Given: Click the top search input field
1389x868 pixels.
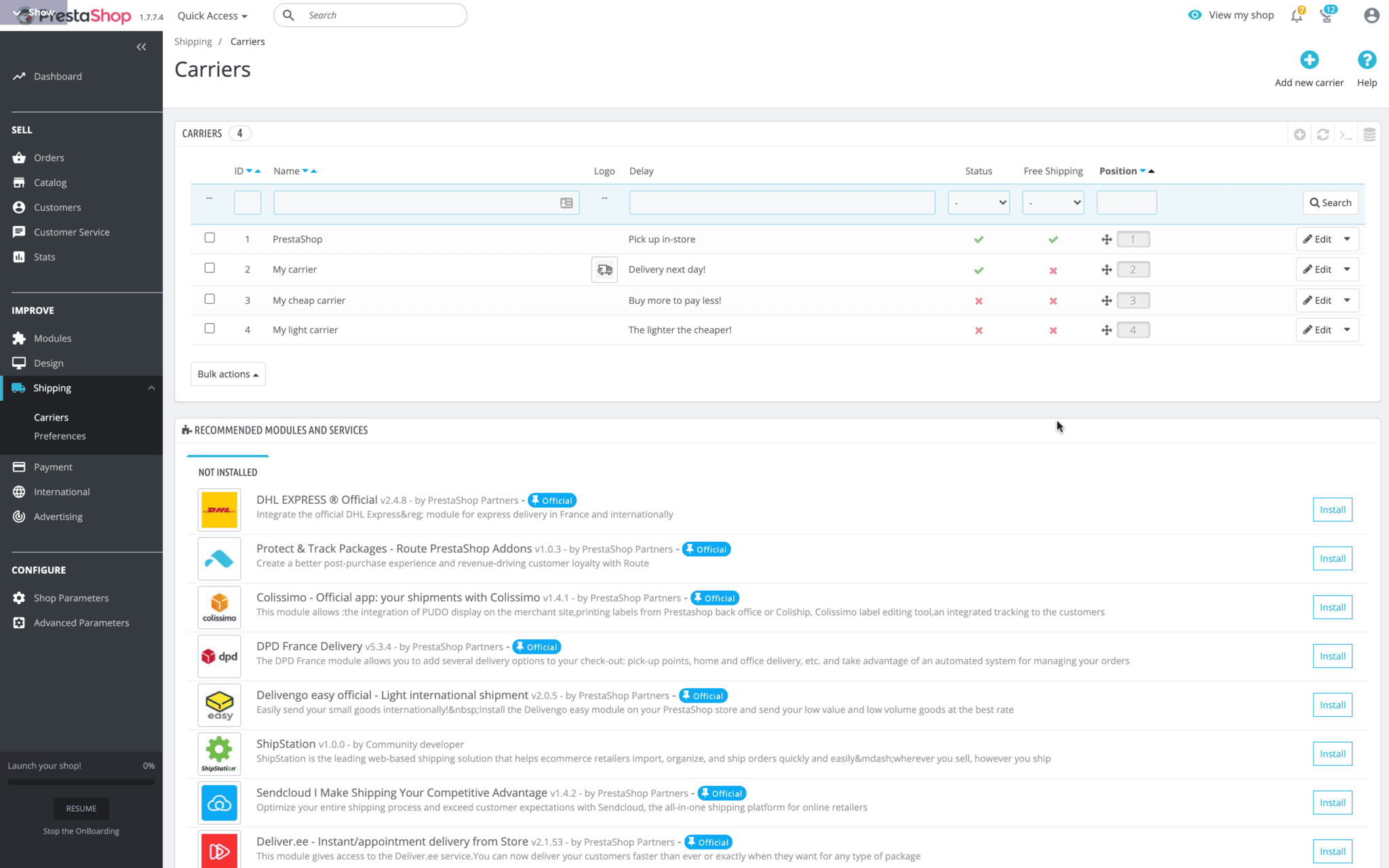Looking at the screenshot, I should [370, 15].
